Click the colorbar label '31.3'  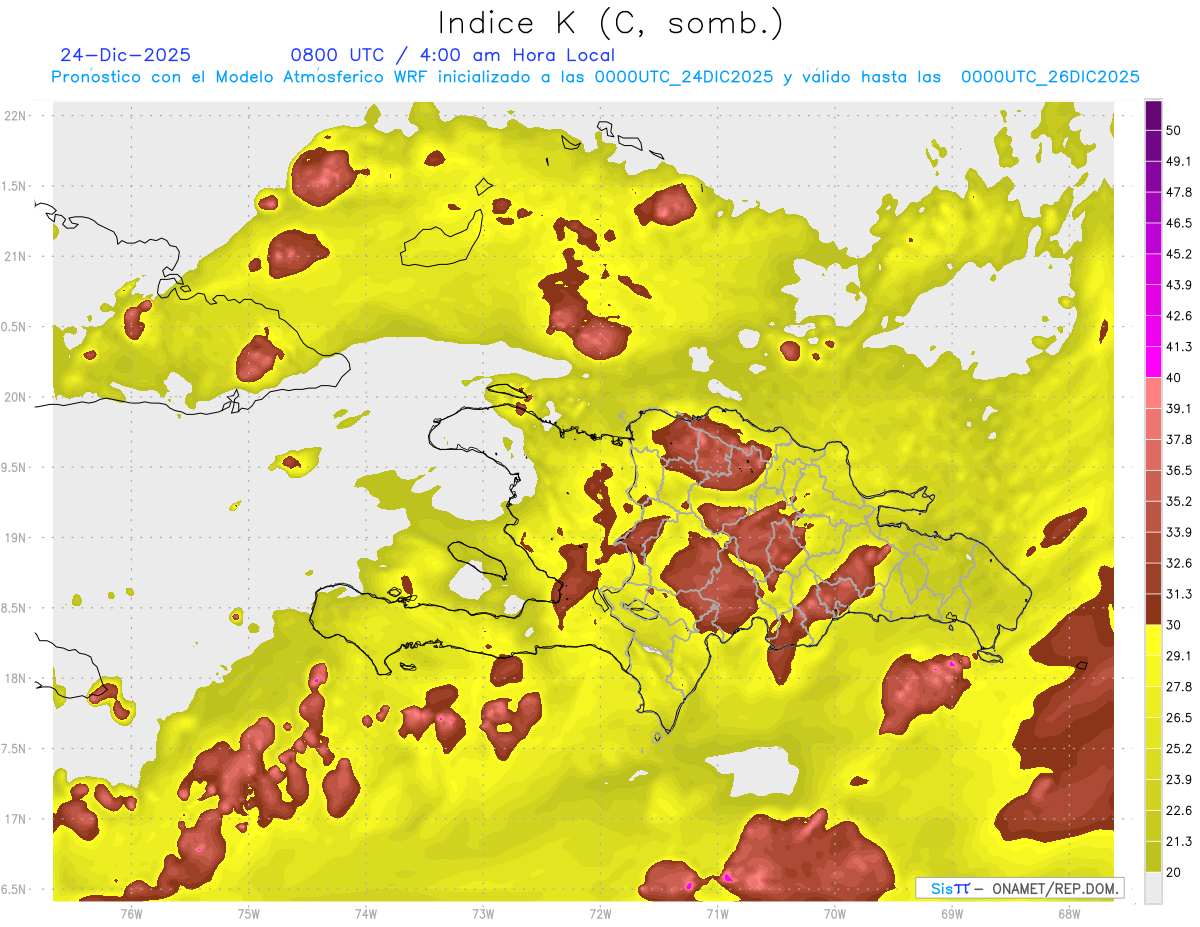click(1179, 594)
